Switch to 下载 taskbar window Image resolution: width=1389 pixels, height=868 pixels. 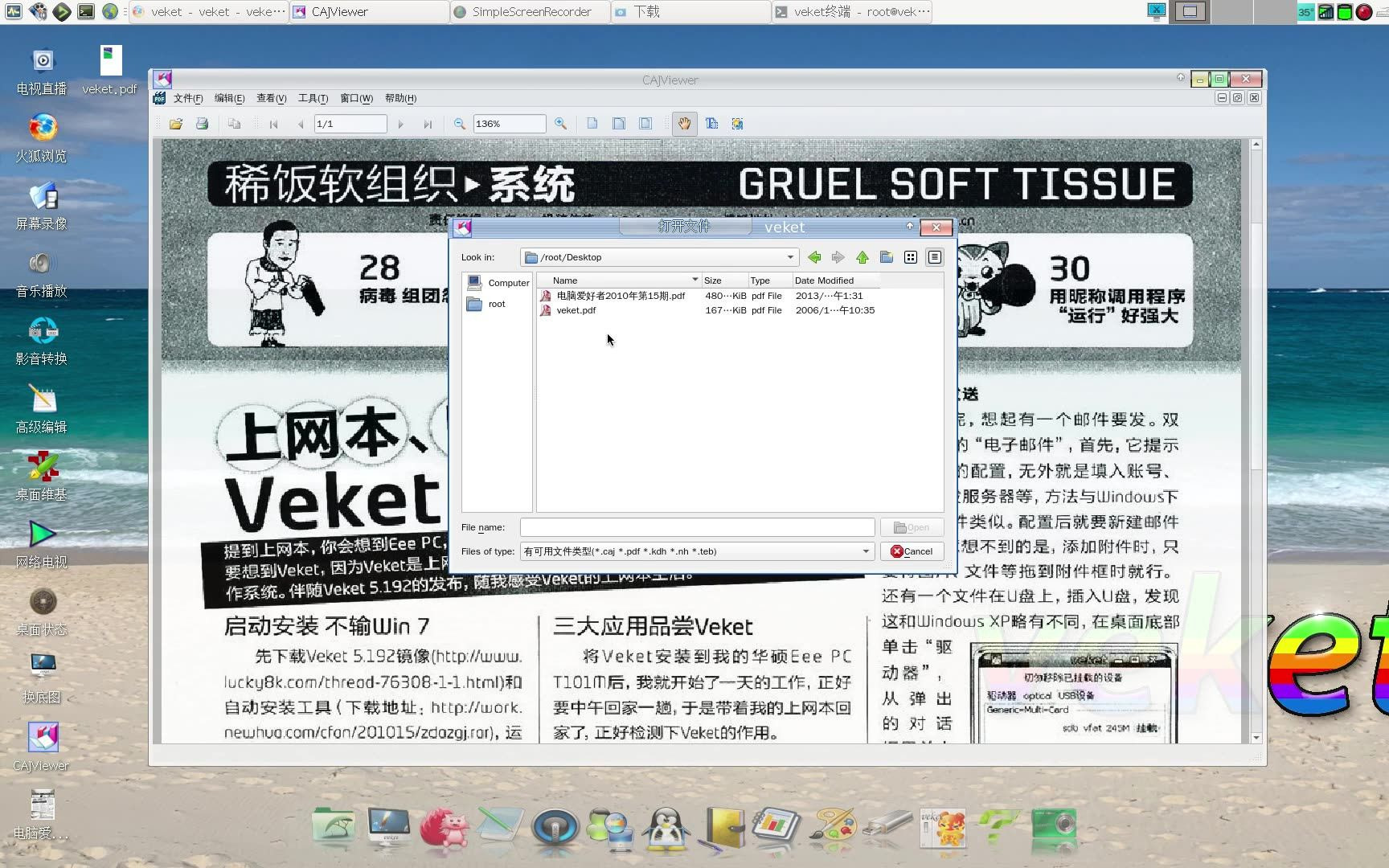[691, 11]
